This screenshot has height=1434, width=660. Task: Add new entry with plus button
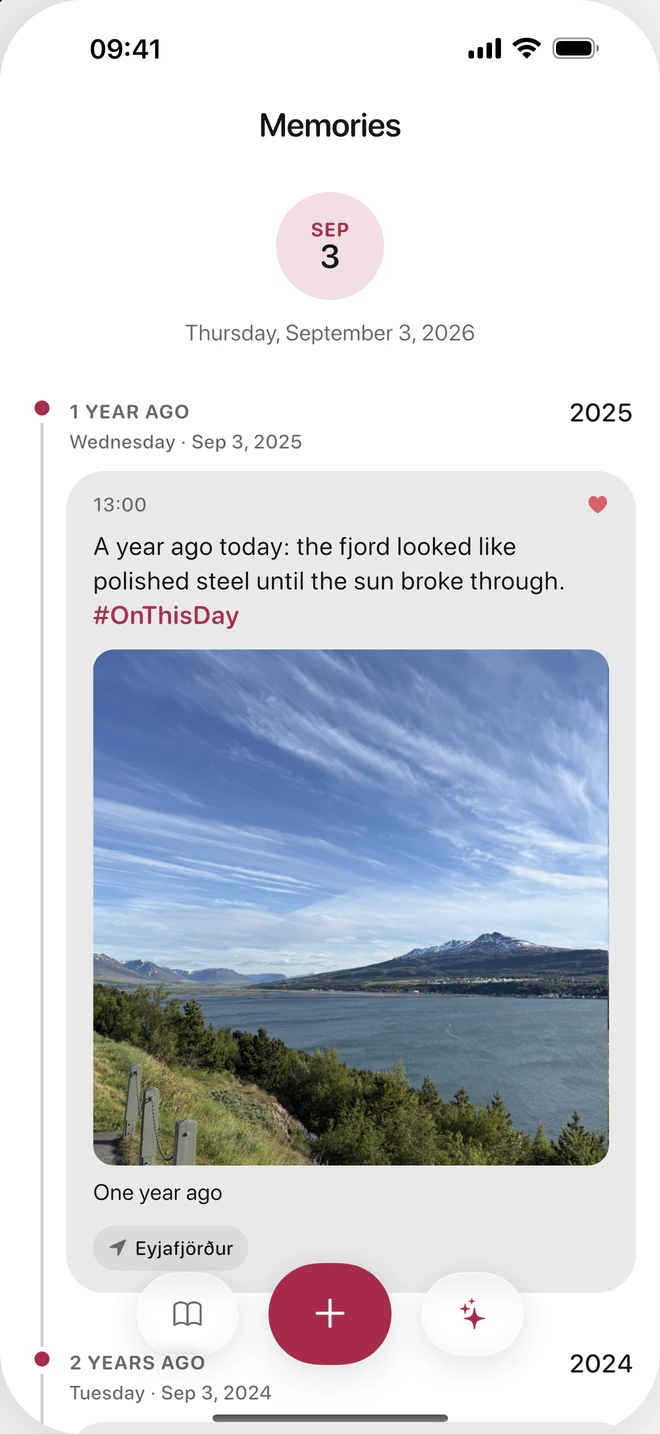coord(330,1314)
